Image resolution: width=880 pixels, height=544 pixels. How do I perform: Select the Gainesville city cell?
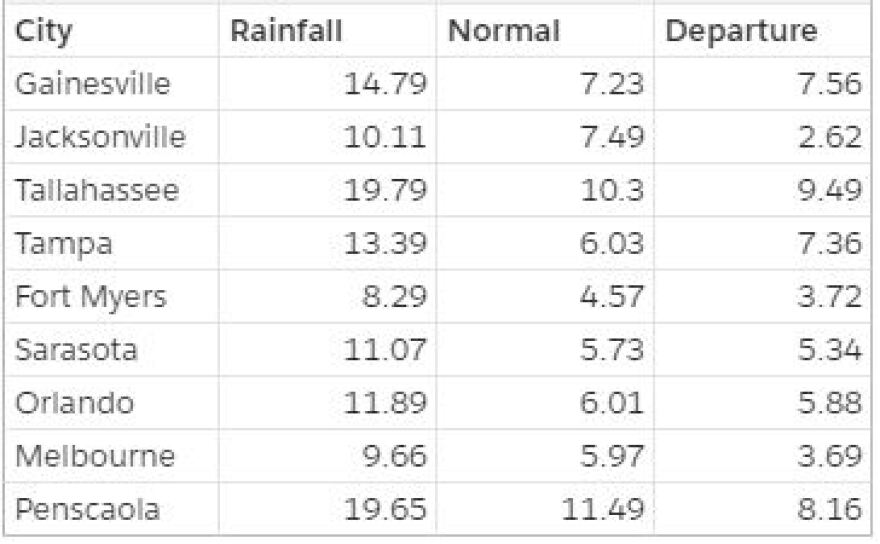click(x=112, y=84)
